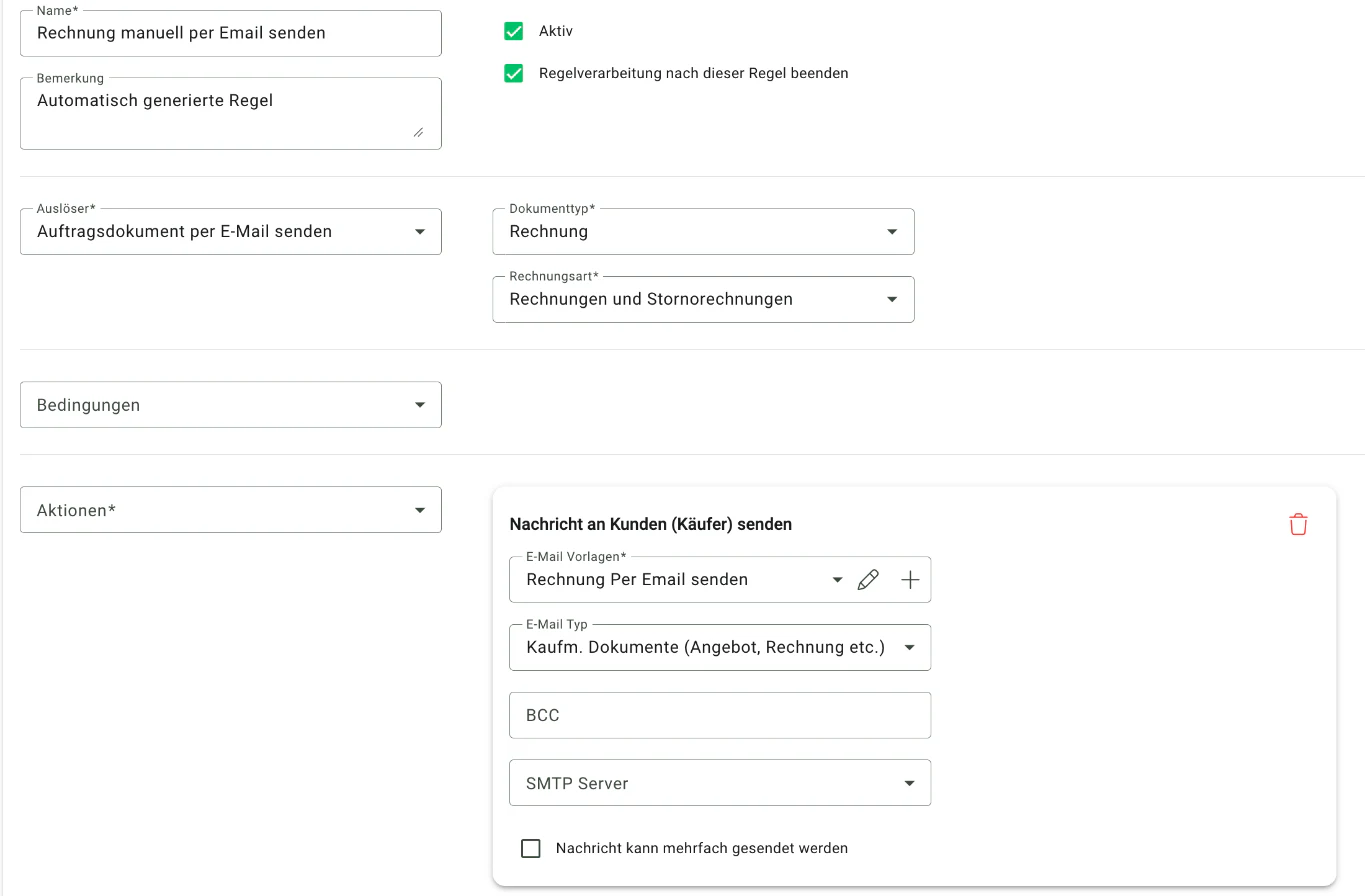Open the E-Mail Typ dropdown
Screen dimensions: 1365x896
point(720,647)
